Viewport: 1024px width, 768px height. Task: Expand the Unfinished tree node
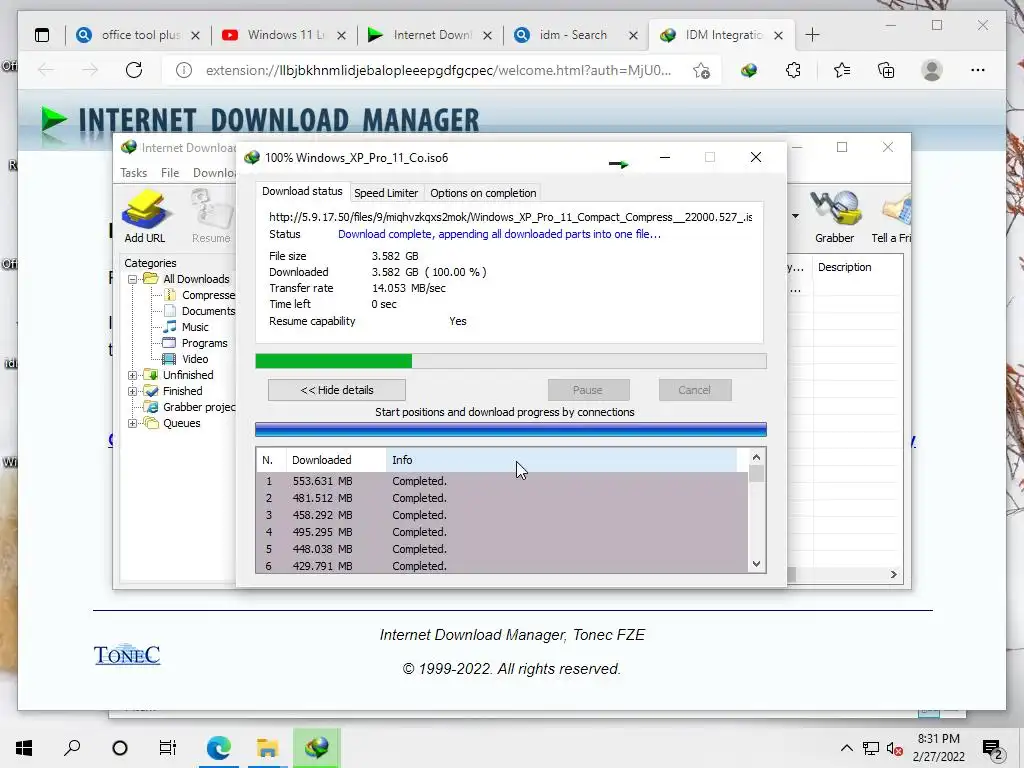coord(133,375)
